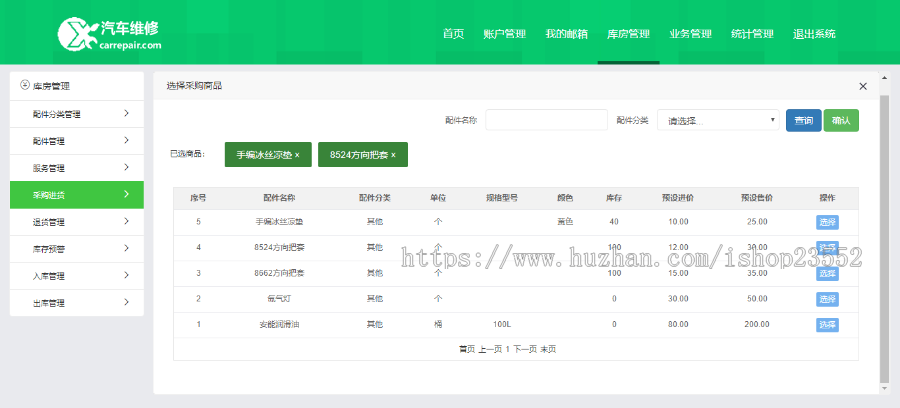Open 我的邮箱 in the top navigation
Image resolution: width=900 pixels, height=408 pixels.
567,34
